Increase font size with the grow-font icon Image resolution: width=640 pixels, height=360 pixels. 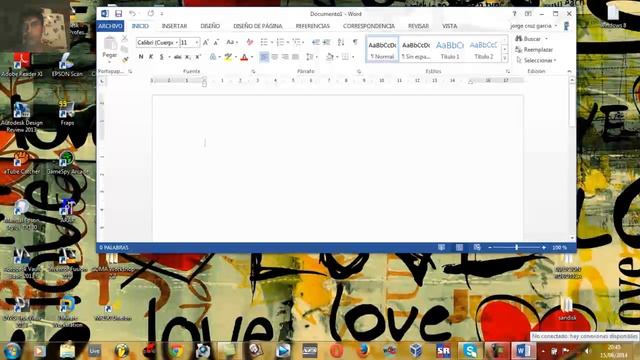206,42
